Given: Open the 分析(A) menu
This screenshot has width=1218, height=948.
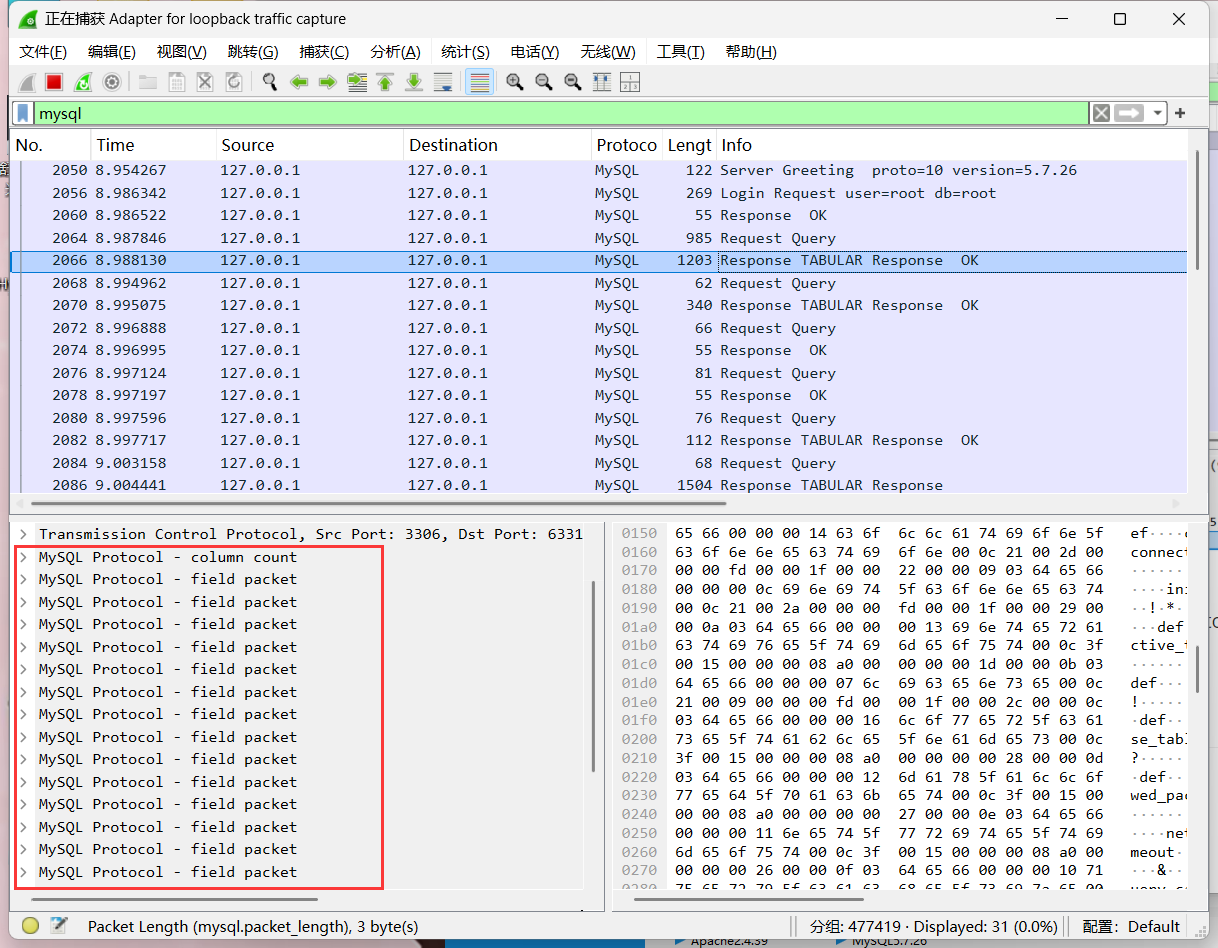Looking at the screenshot, I should point(394,52).
